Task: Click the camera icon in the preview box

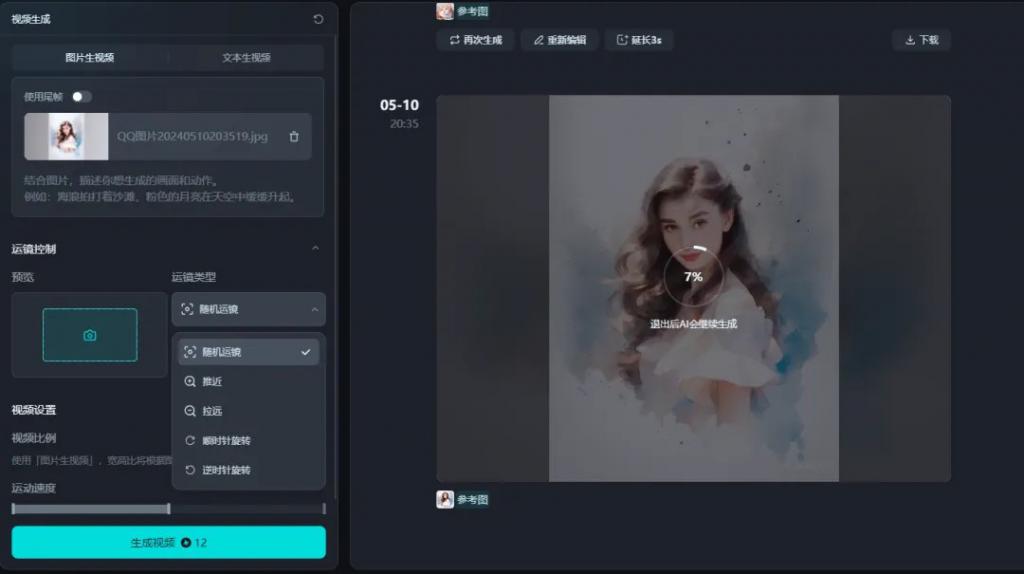Action: click(90, 335)
